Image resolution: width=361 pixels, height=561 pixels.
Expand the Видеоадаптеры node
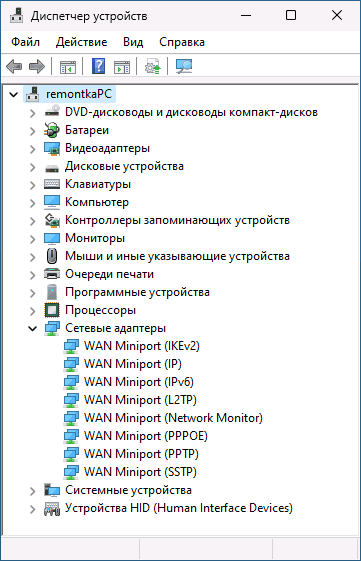pyautogui.click(x=33, y=149)
